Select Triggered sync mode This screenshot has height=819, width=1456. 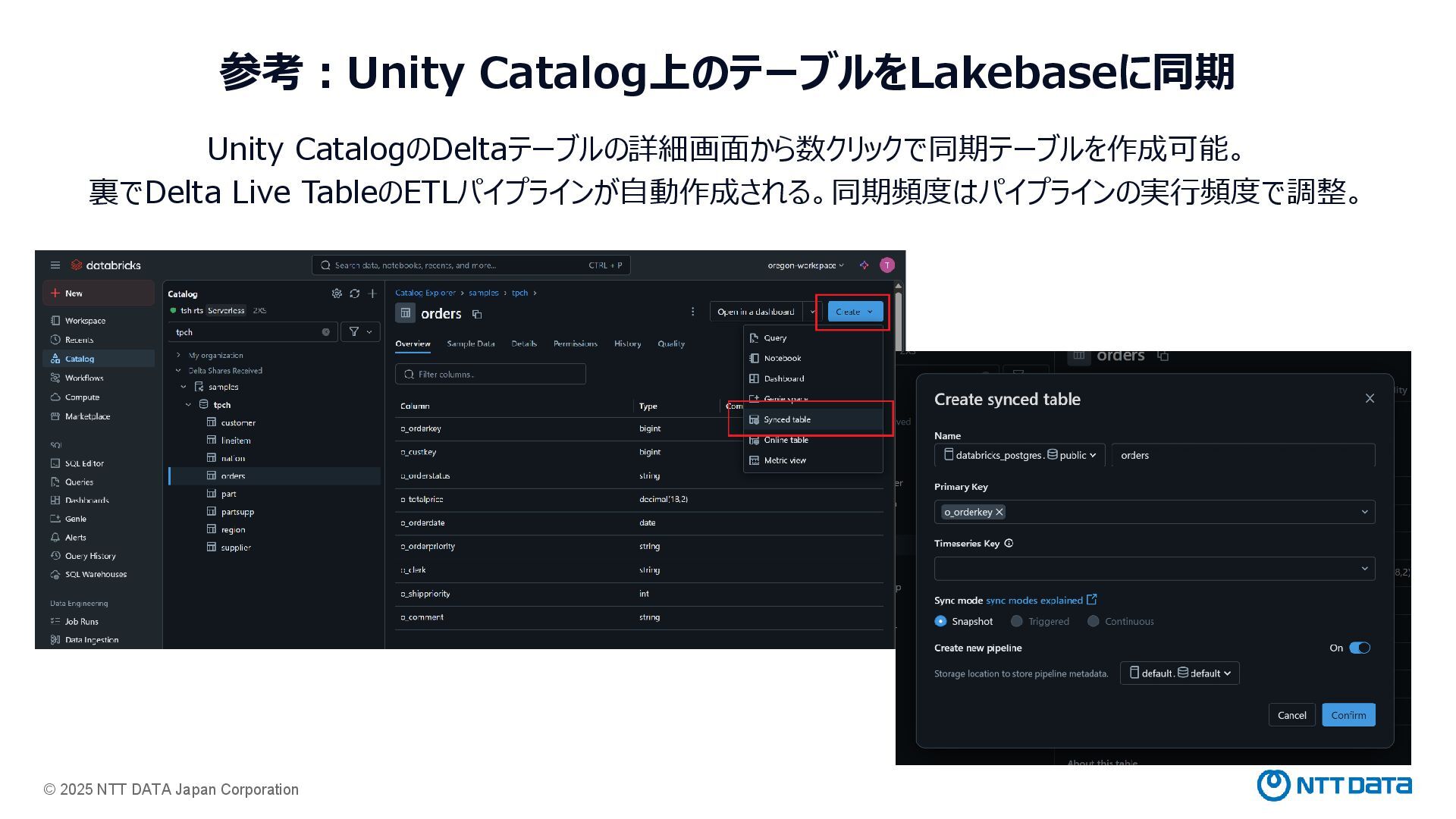click(x=1016, y=621)
